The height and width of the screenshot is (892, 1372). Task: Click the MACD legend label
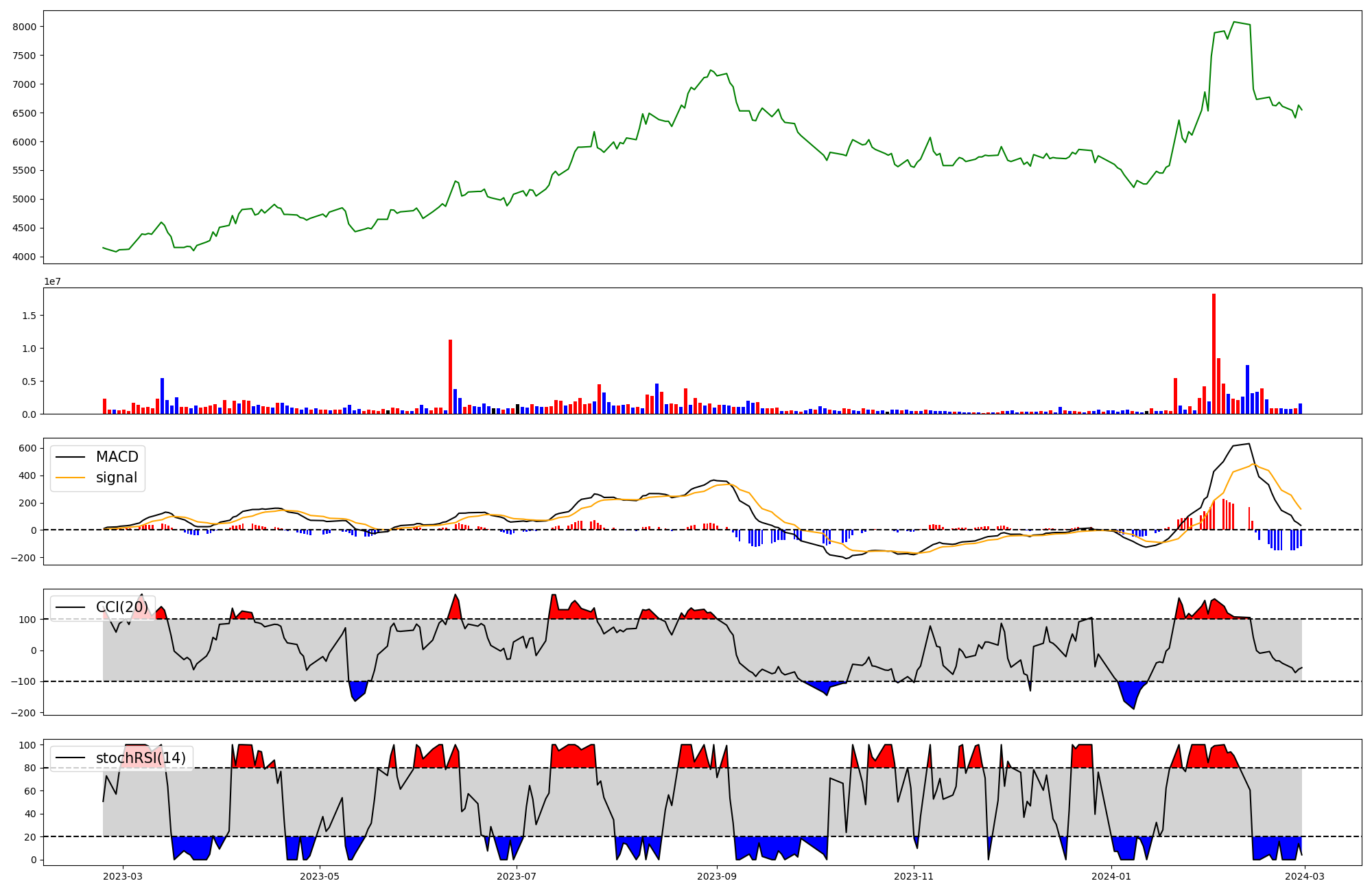117,457
